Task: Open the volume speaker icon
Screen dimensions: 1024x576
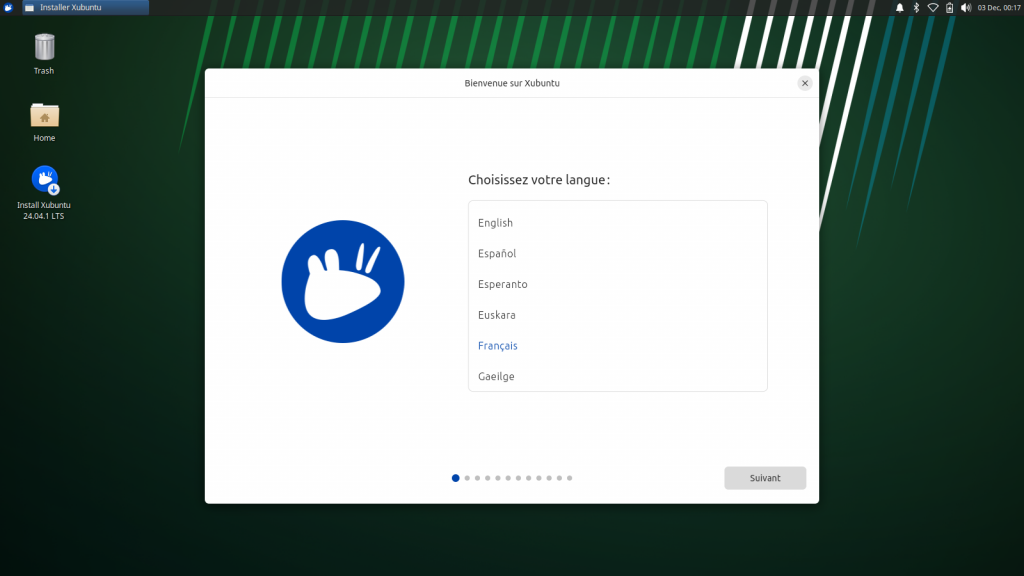Action: (x=966, y=7)
